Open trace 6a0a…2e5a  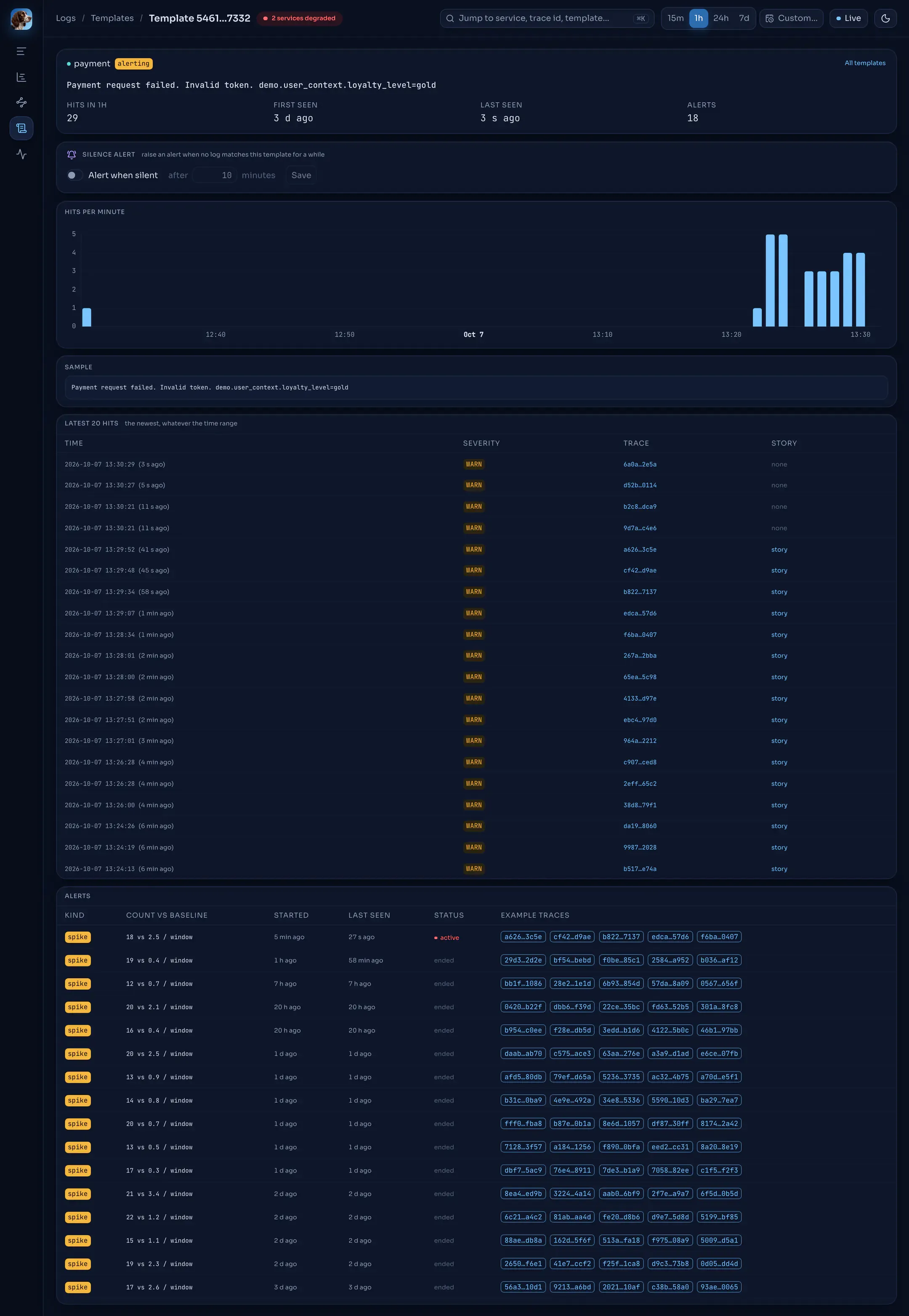(x=640, y=464)
